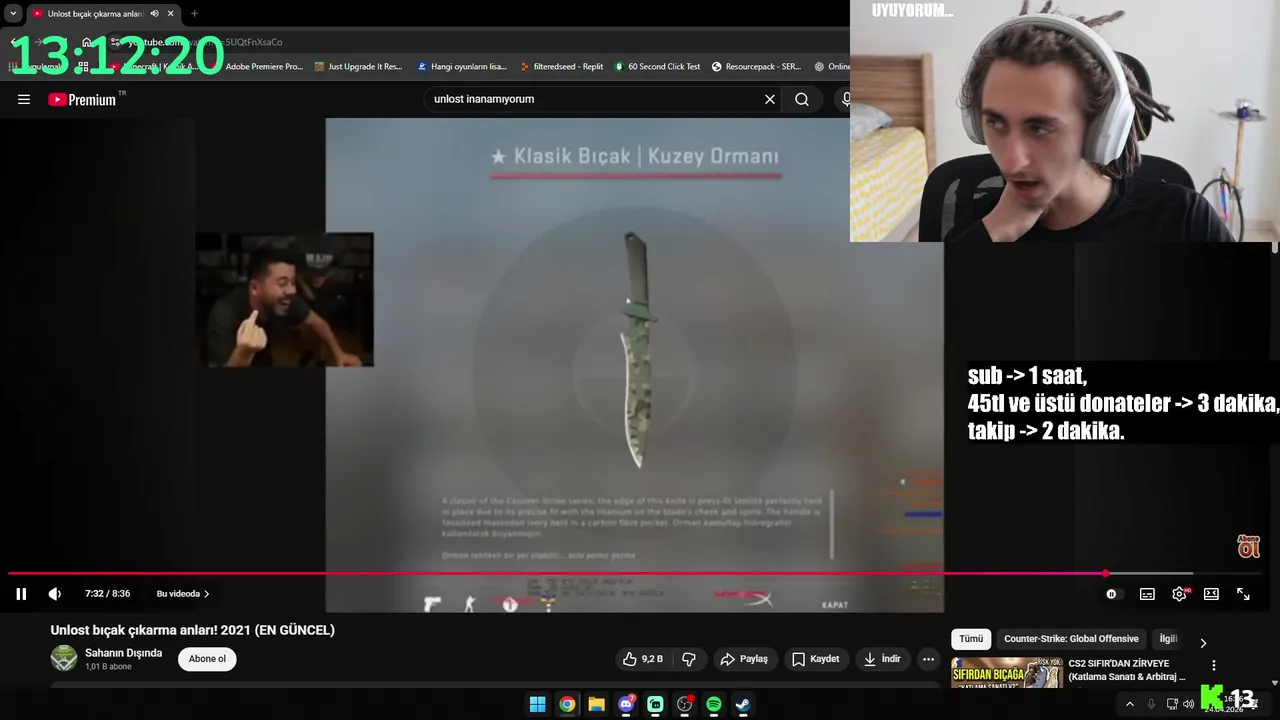Select Counter-Strike: Global Offensive chip

(x=1071, y=639)
